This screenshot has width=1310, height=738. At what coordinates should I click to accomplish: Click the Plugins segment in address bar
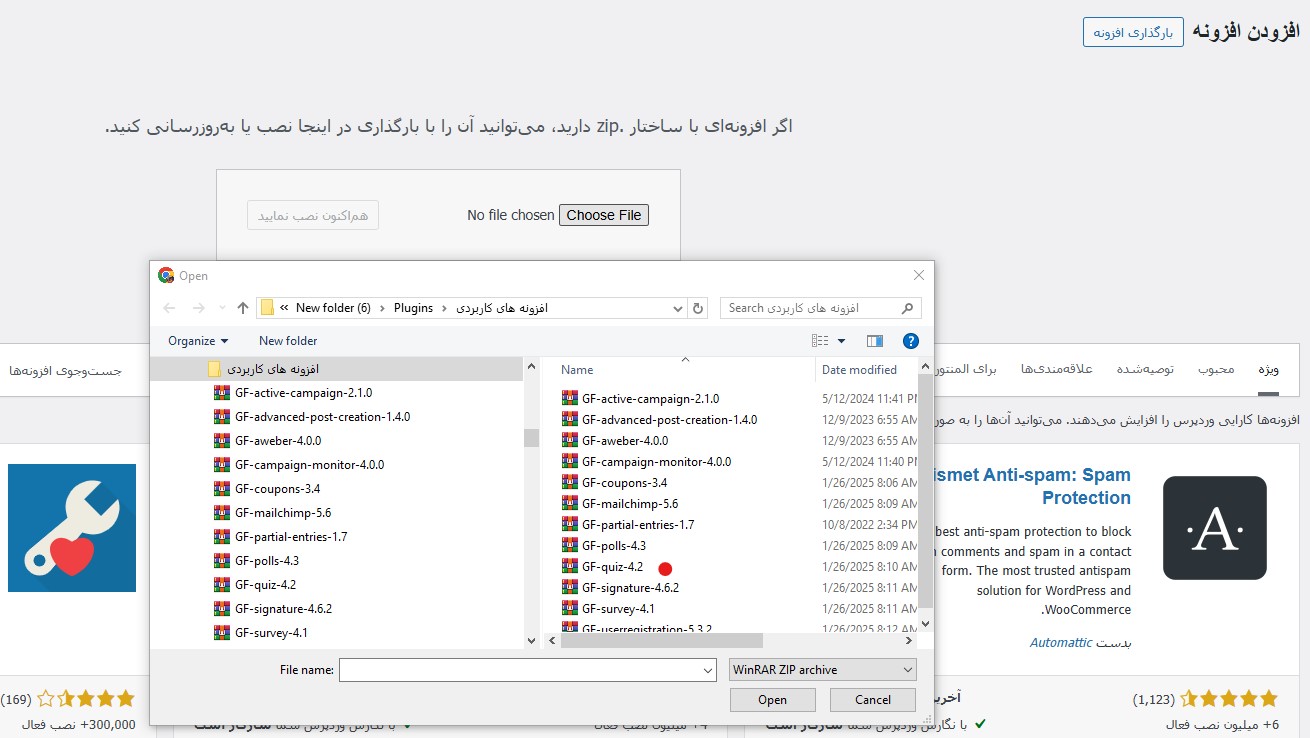pyautogui.click(x=413, y=308)
